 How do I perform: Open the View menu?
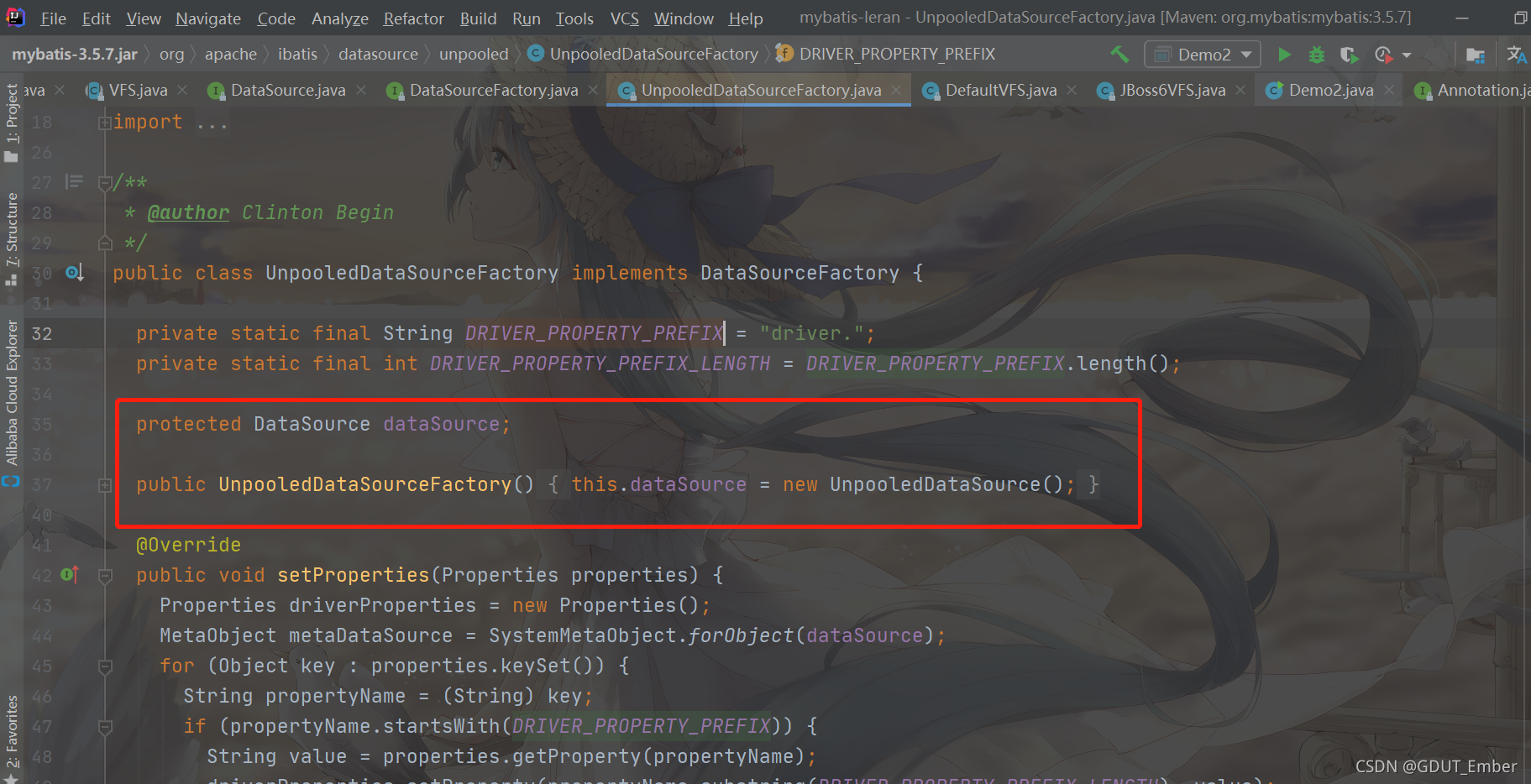[144, 18]
